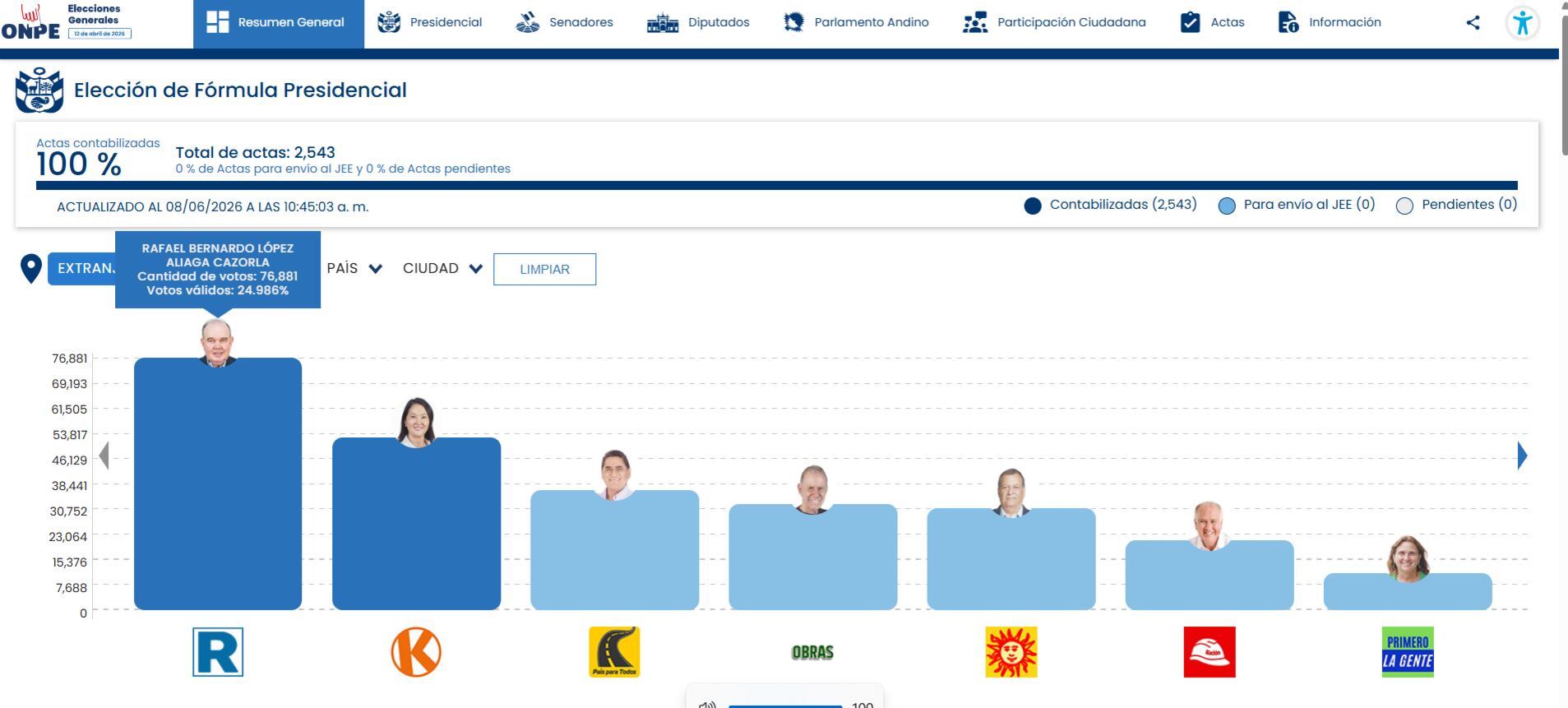Switch to the Resumen General tab
Image resolution: width=1568 pixels, height=708 pixels.
click(x=279, y=23)
